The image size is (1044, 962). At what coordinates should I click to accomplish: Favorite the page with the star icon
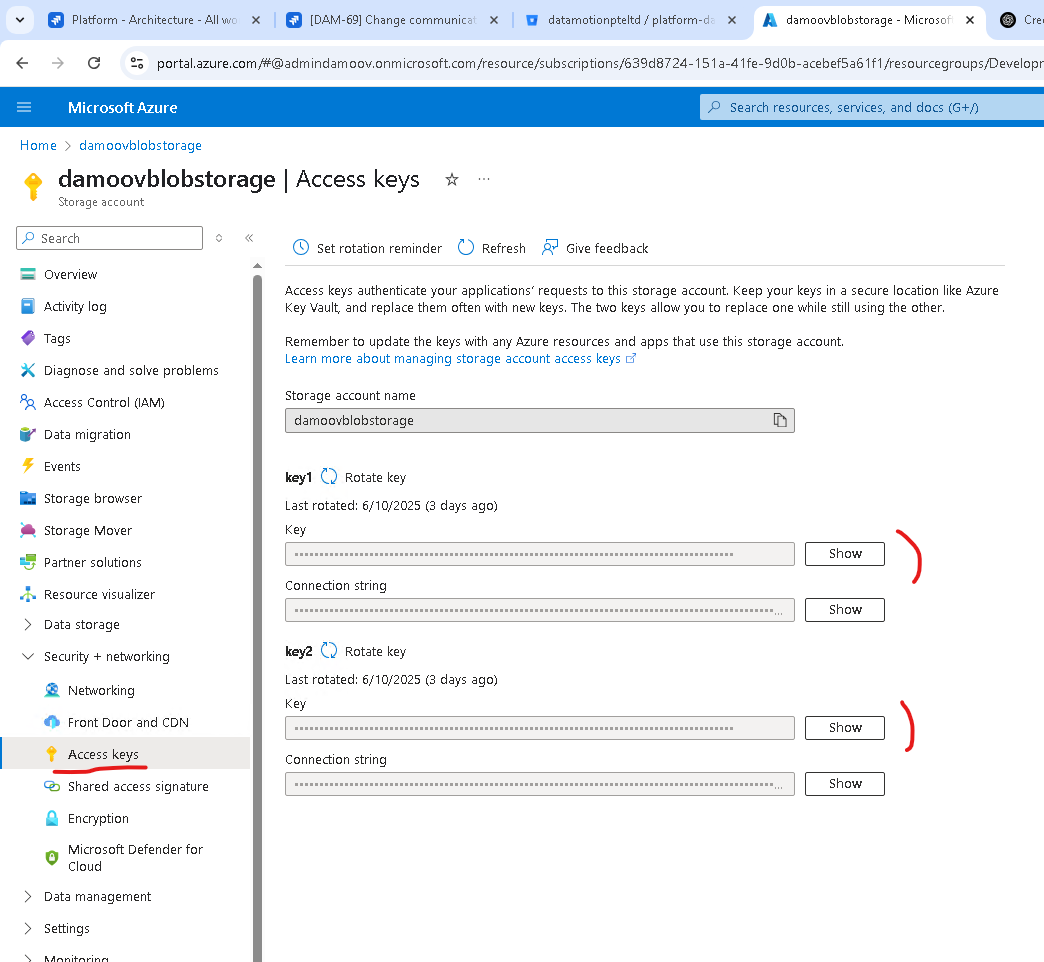click(x=452, y=179)
